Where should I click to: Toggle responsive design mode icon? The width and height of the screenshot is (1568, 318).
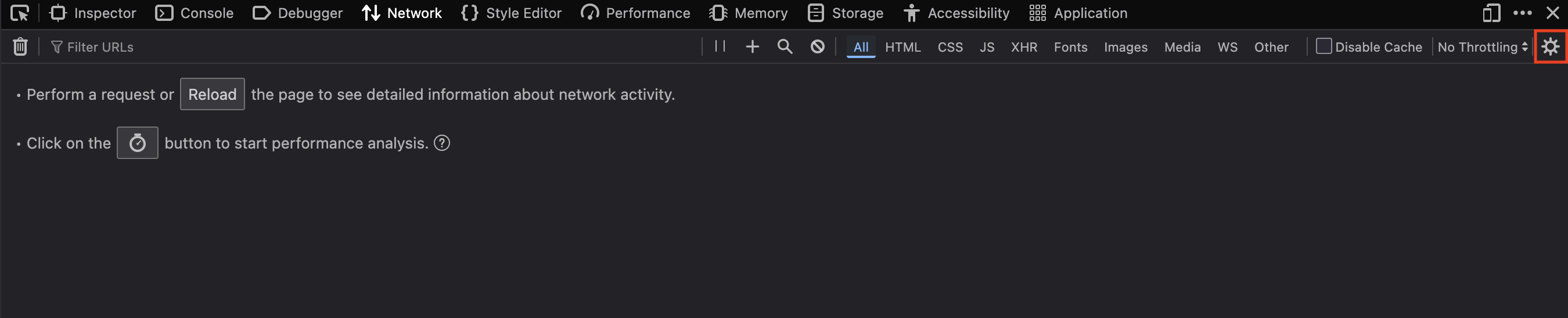(1491, 13)
